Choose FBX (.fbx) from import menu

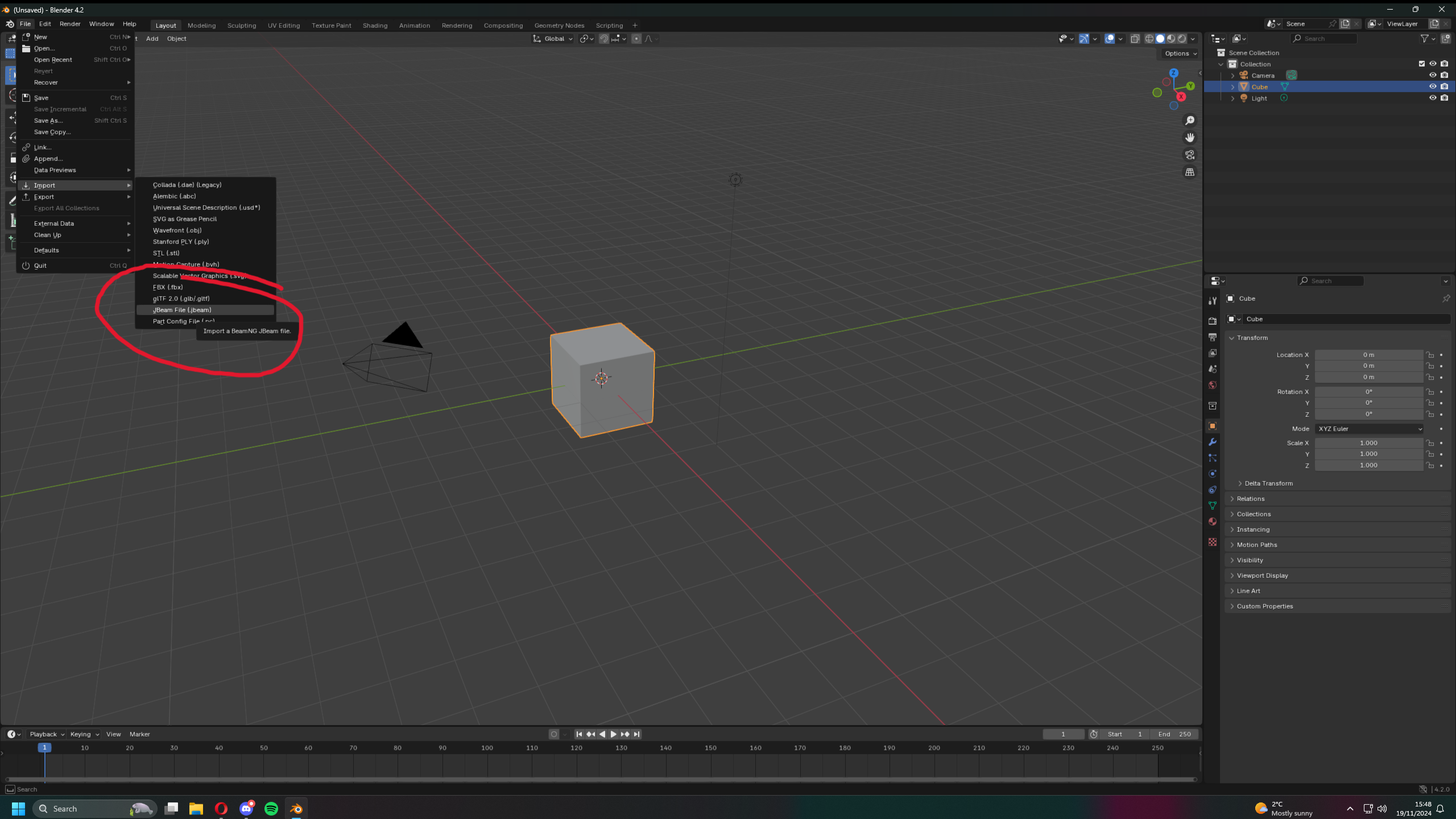[205, 287]
